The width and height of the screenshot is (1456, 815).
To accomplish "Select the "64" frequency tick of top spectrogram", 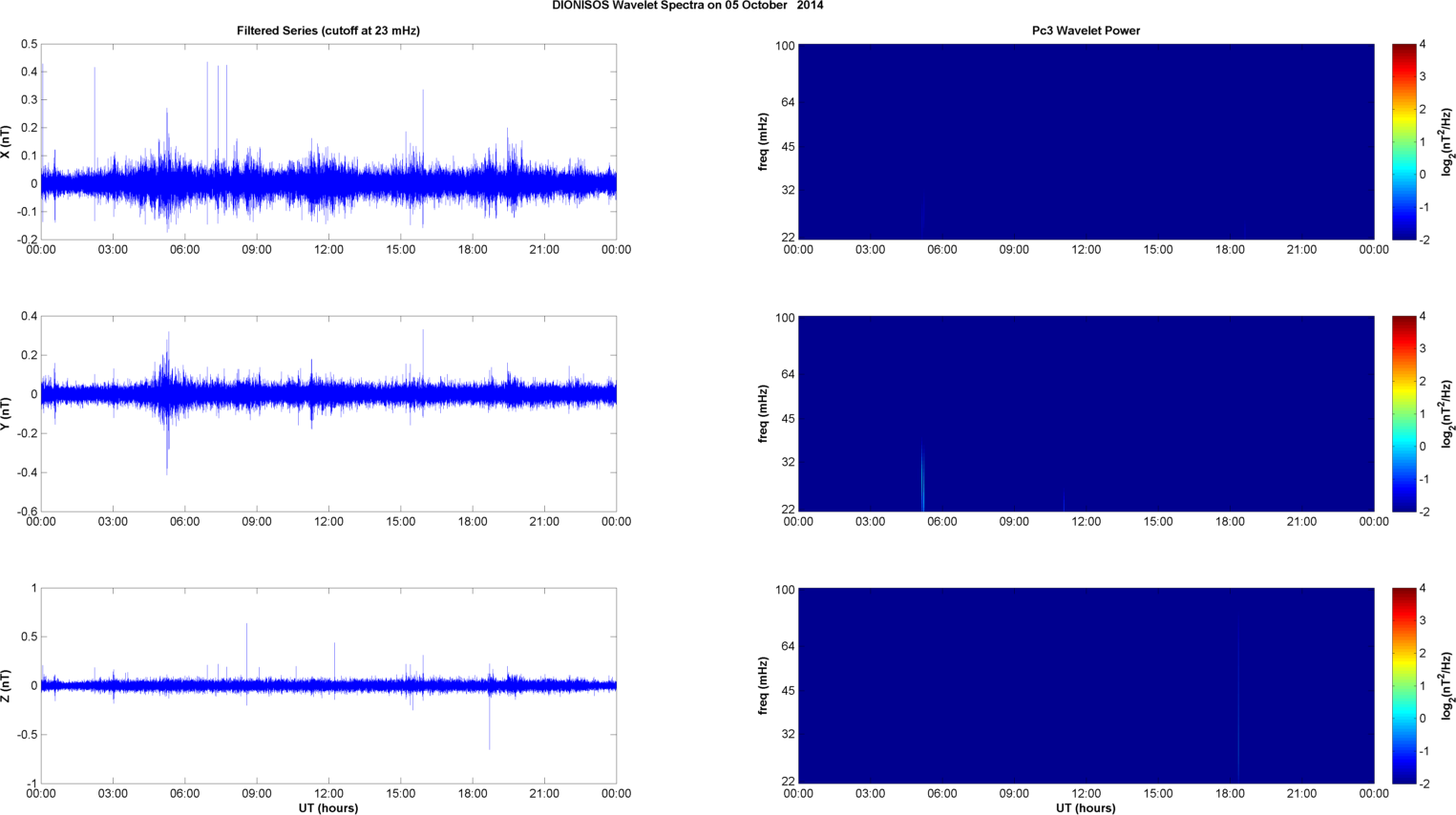I will (788, 102).
